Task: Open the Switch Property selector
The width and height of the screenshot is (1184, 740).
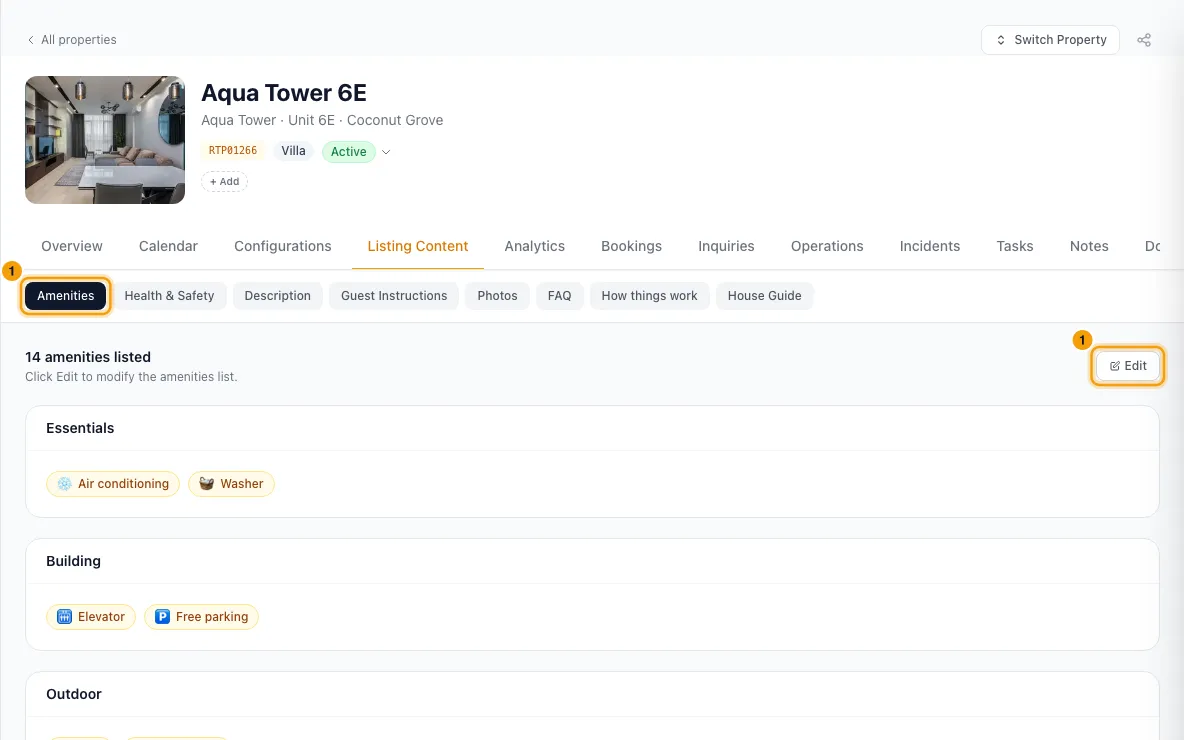Action: [1050, 40]
